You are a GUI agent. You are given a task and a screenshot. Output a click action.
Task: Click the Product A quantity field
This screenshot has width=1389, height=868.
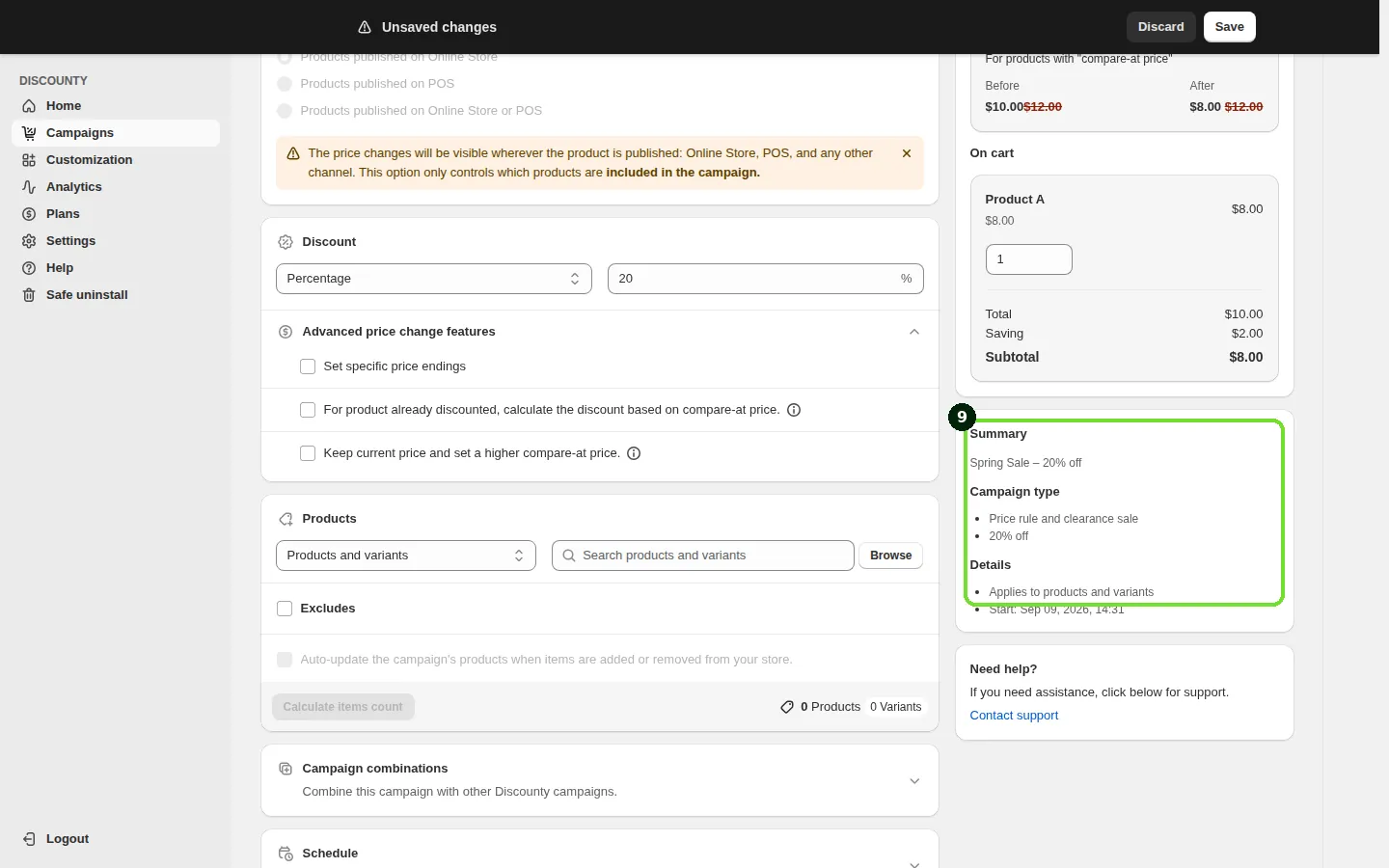point(1029,259)
